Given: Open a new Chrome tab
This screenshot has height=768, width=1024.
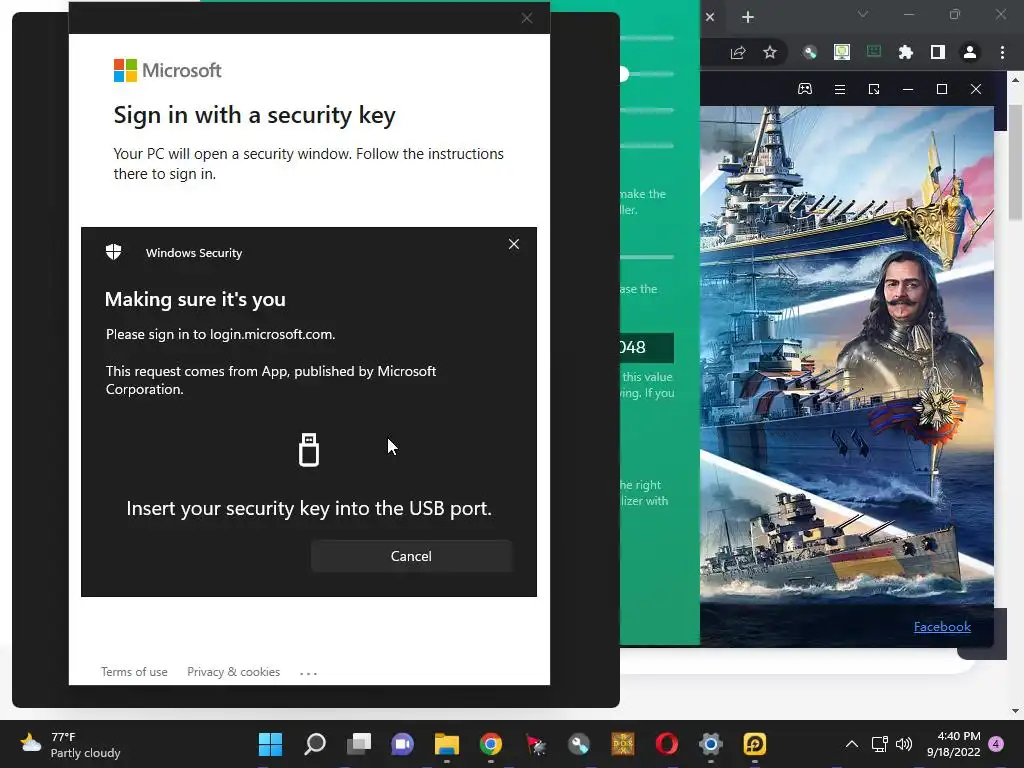Looking at the screenshot, I should click(748, 17).
